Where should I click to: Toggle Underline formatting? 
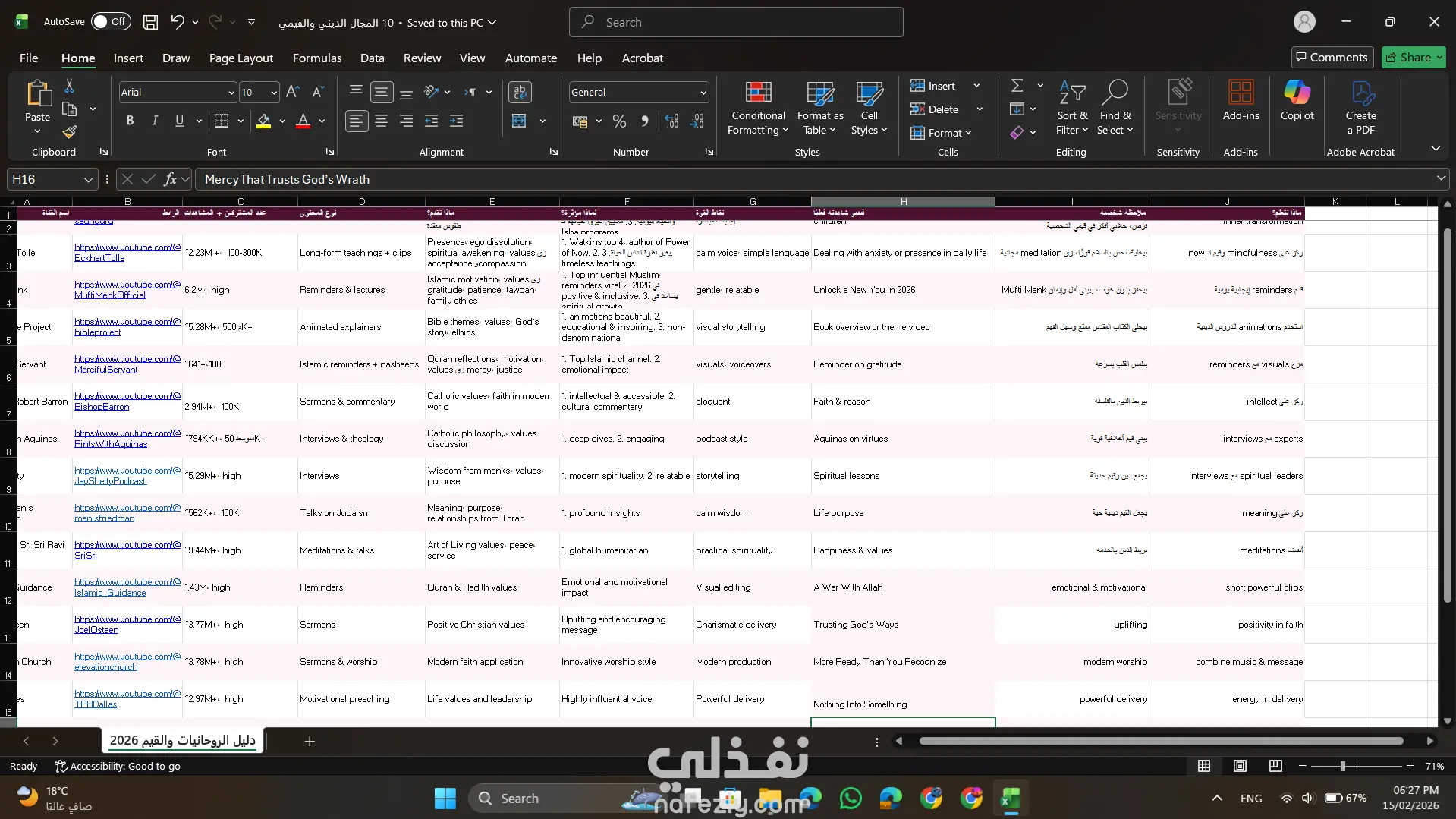(179, 121)
